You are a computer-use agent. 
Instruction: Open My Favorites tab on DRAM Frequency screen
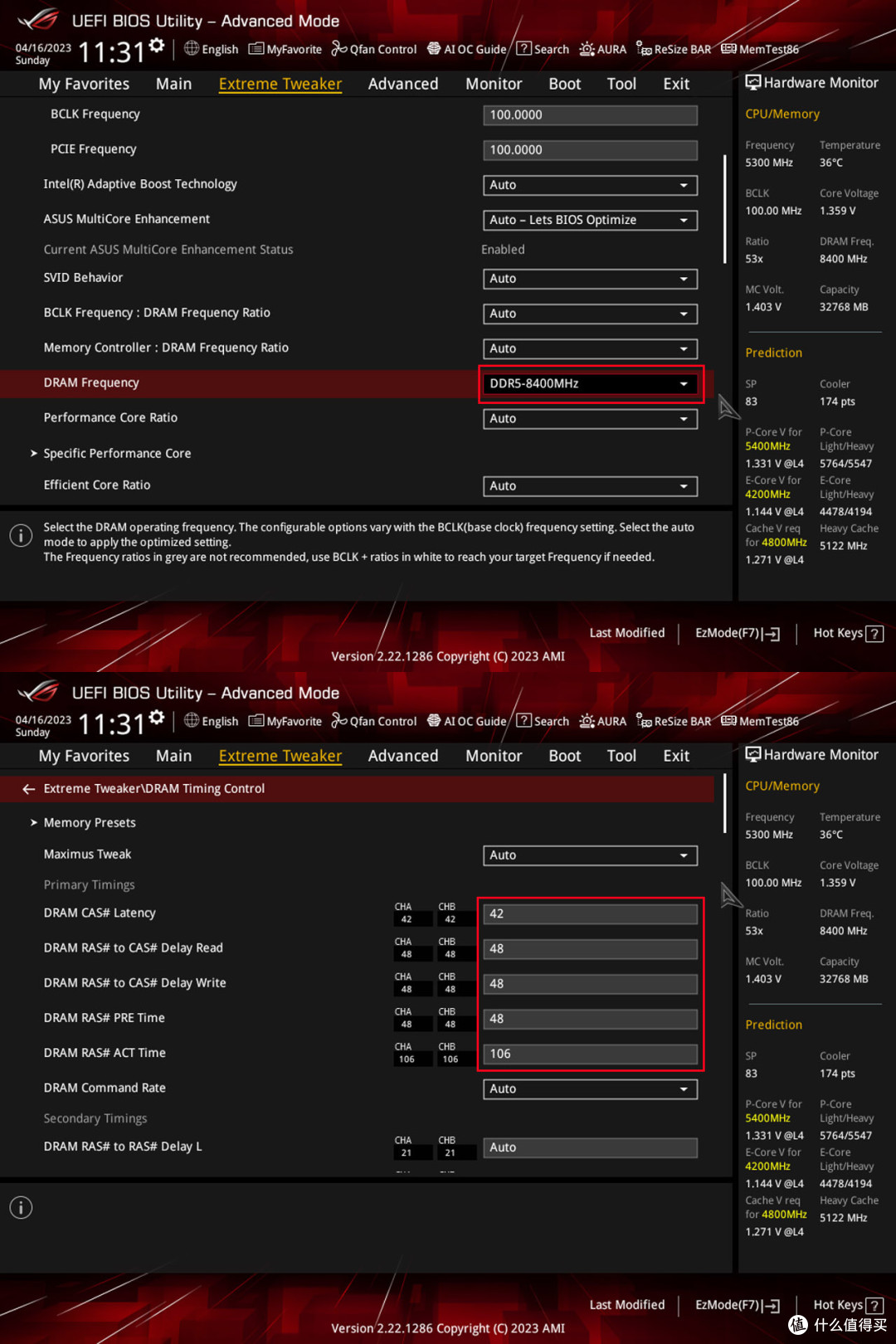[x=84, y=84]
